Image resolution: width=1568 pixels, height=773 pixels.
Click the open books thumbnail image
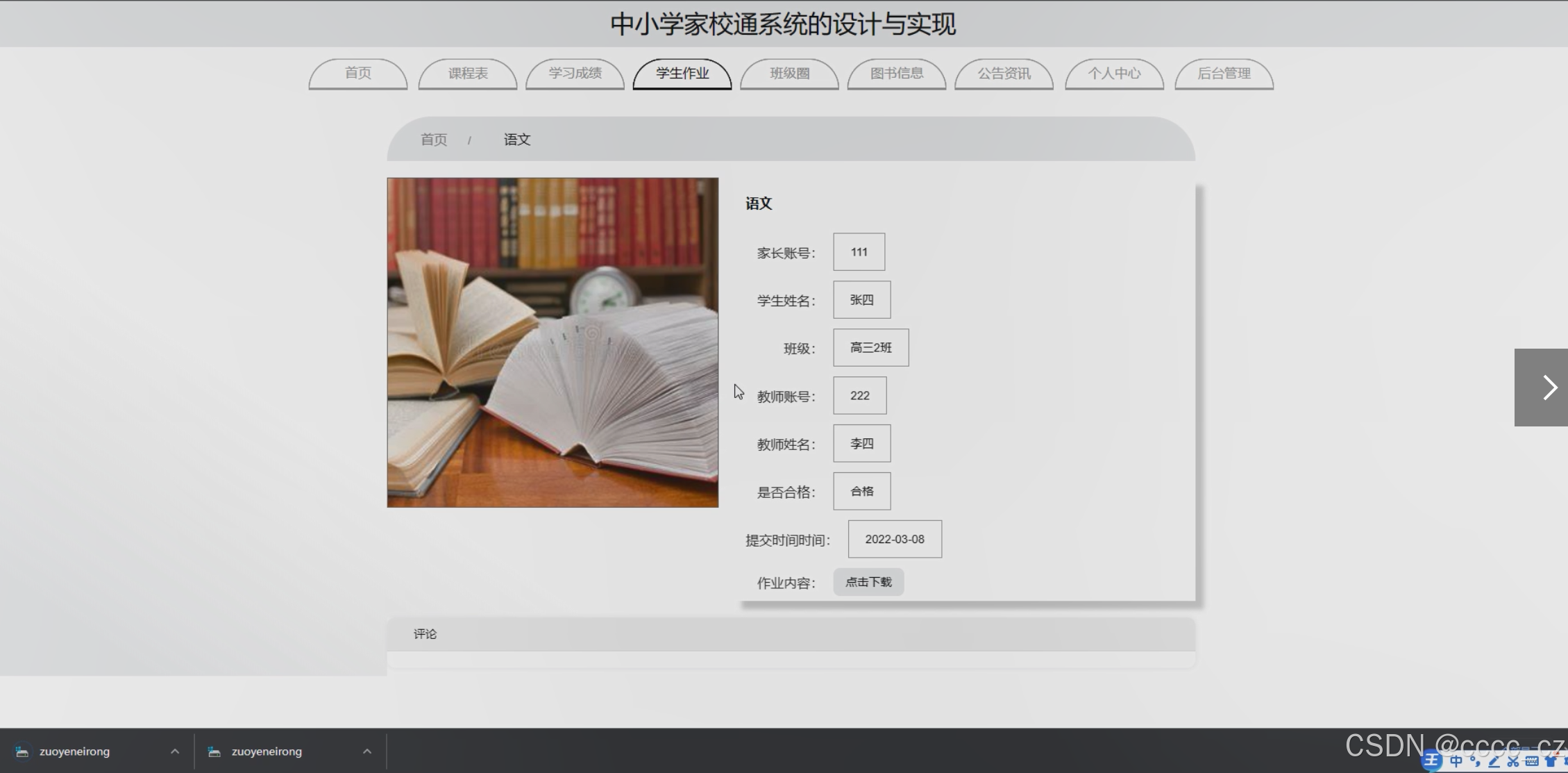tap(553, 342)
